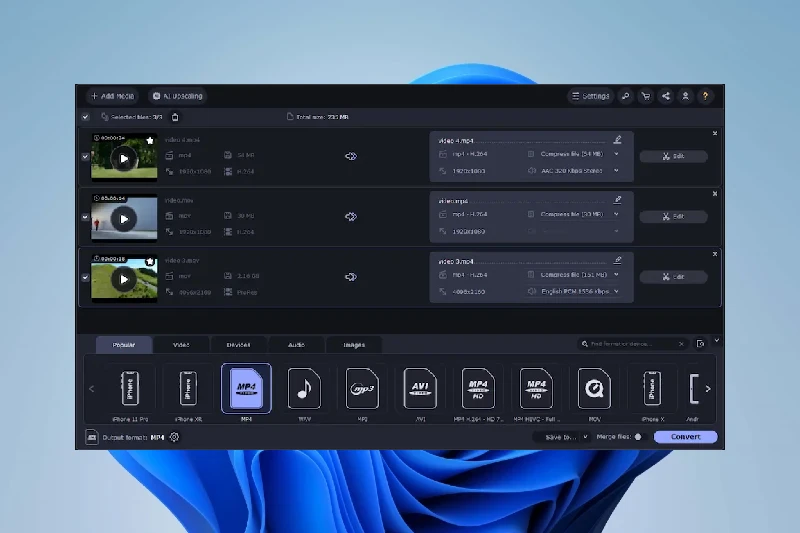Expand the AAC 320 Kbps Stereo audio dropdown
The height and width of the screenshot is (533, 800).
click(x=616, y=171)
